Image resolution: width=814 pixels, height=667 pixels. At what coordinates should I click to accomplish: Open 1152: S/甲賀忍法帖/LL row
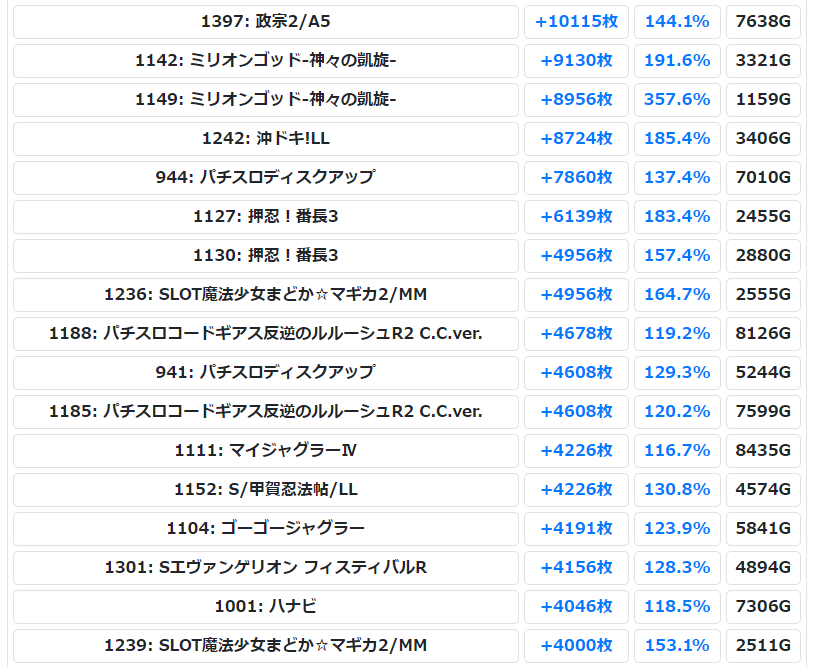click(x=266, y=489)
